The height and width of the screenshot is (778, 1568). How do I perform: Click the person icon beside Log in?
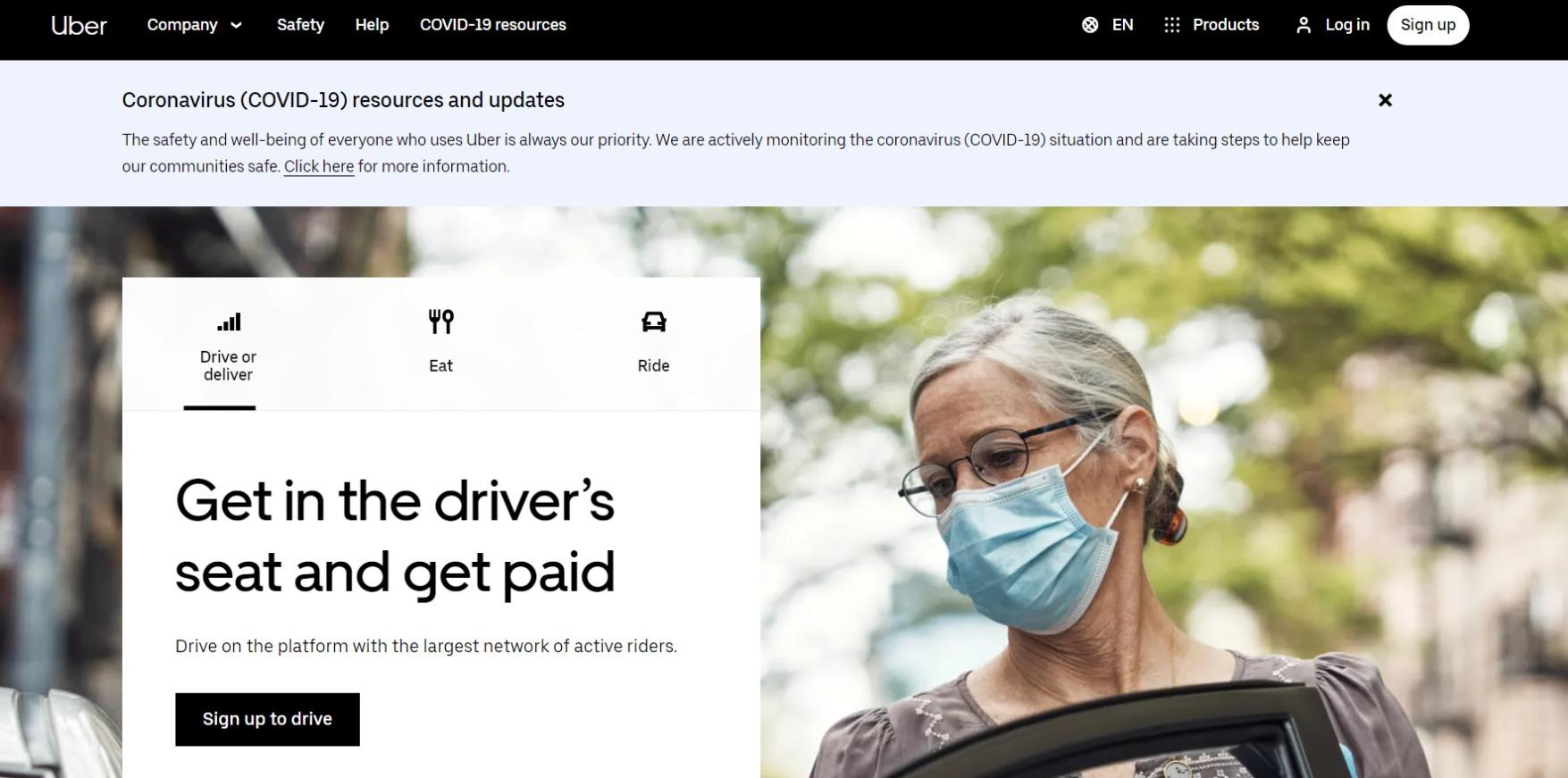click(1304, 25)
